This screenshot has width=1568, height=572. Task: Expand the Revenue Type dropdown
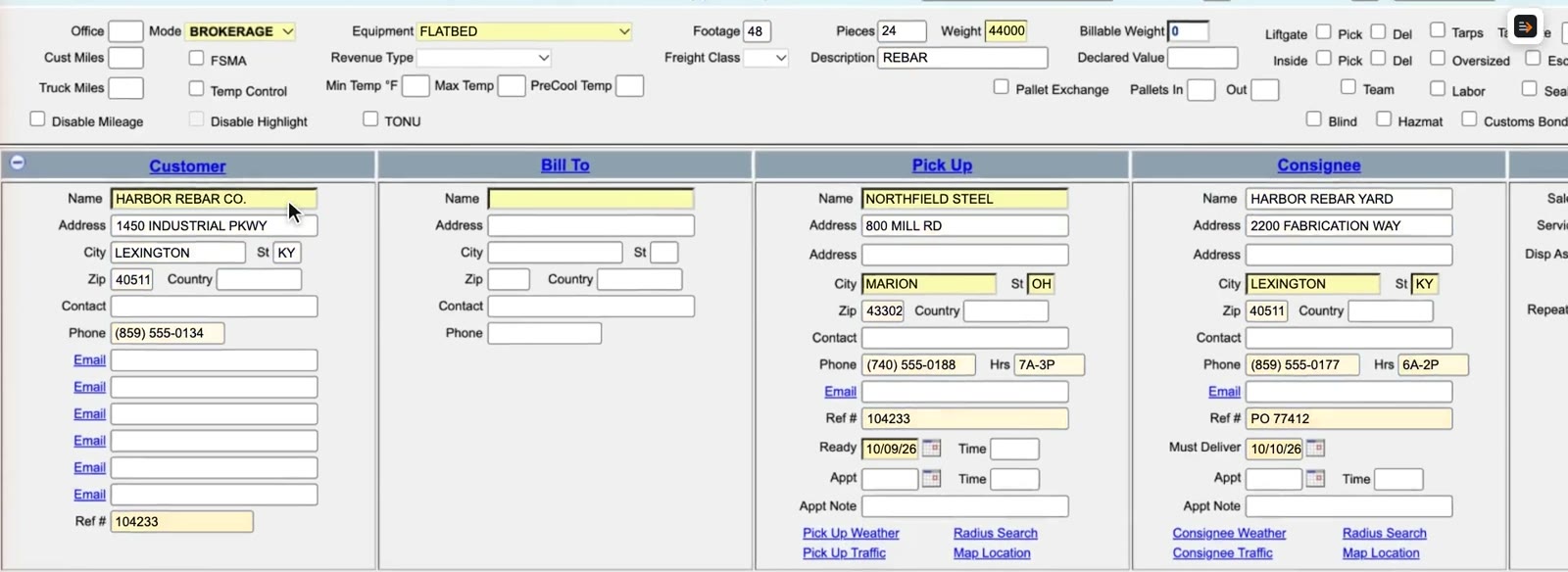click(x=484, y=58)
